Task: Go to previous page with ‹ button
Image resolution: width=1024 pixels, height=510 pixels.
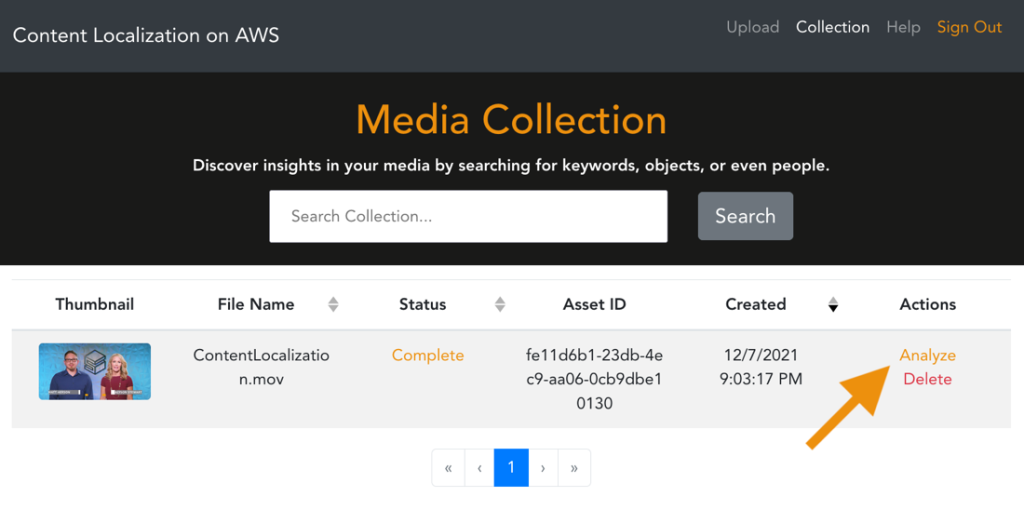Action: tap(479, 468)
